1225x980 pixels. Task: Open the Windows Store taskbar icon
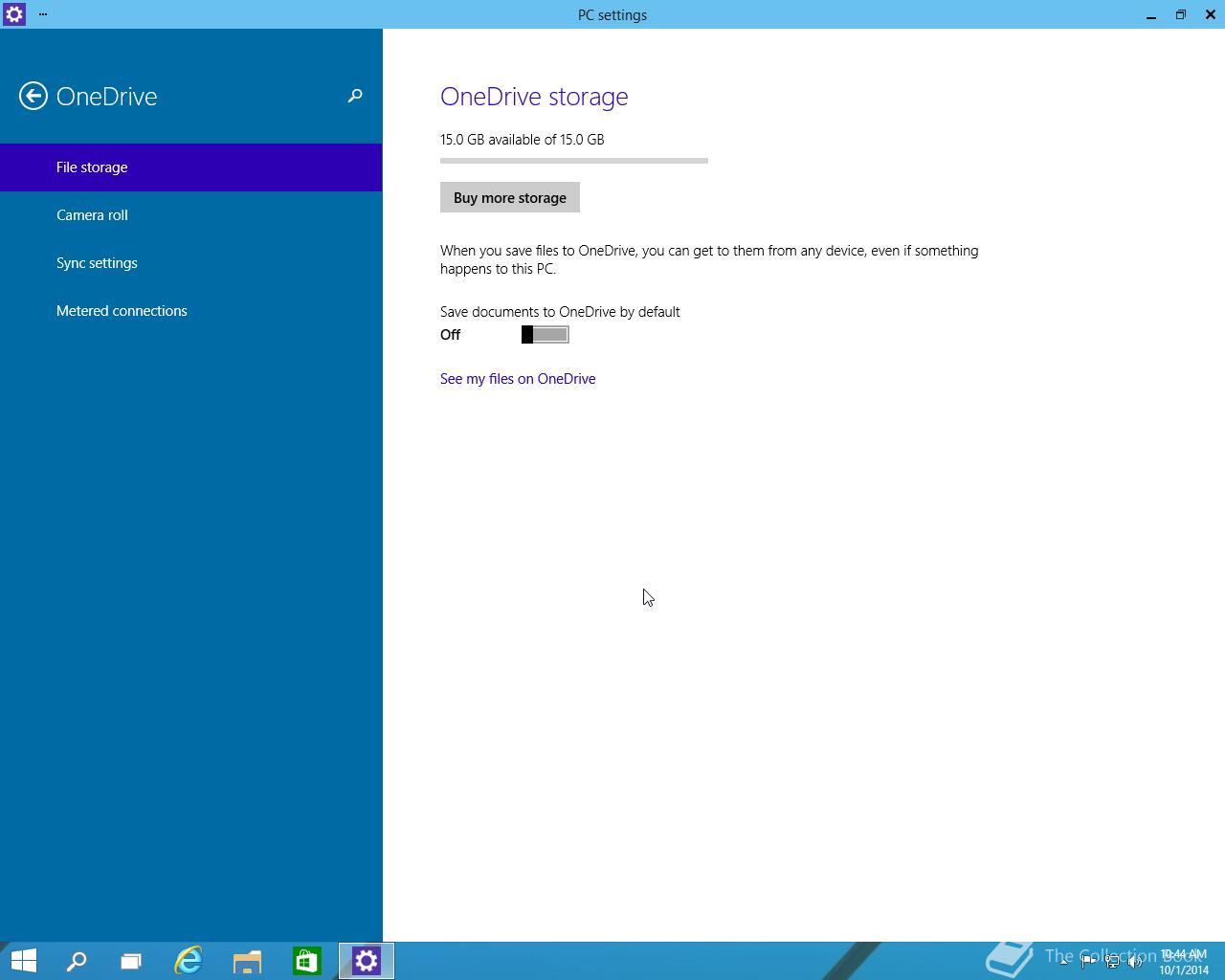307,961
